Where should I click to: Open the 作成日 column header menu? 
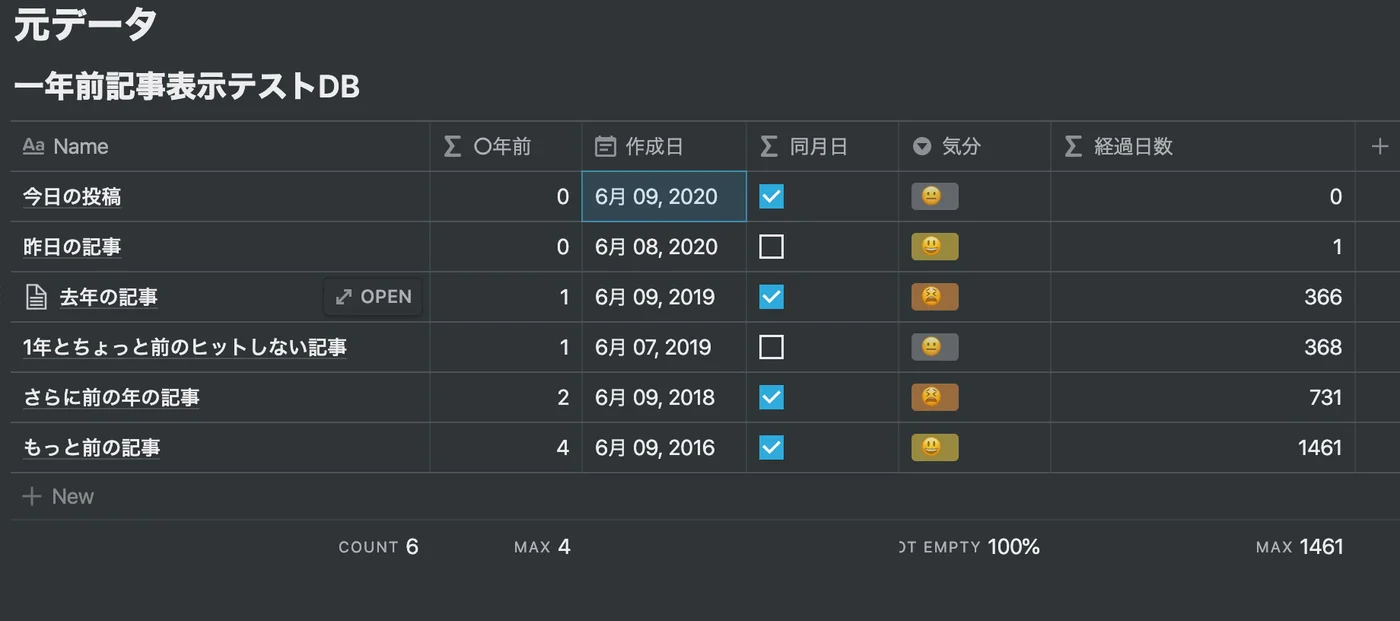pos(664,147)
